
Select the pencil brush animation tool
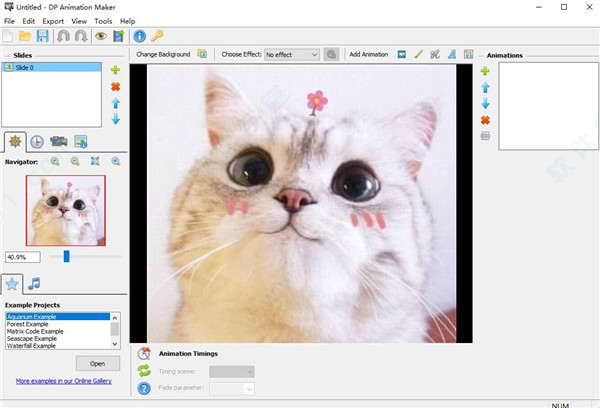click(418, 54)
